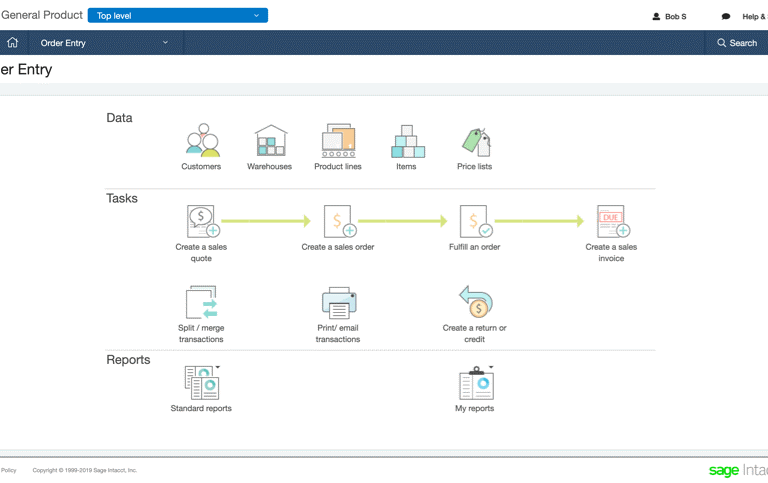This screenshot has height=483, width=768.
Task: Click the Create a return or credit label
Action: 475,334
